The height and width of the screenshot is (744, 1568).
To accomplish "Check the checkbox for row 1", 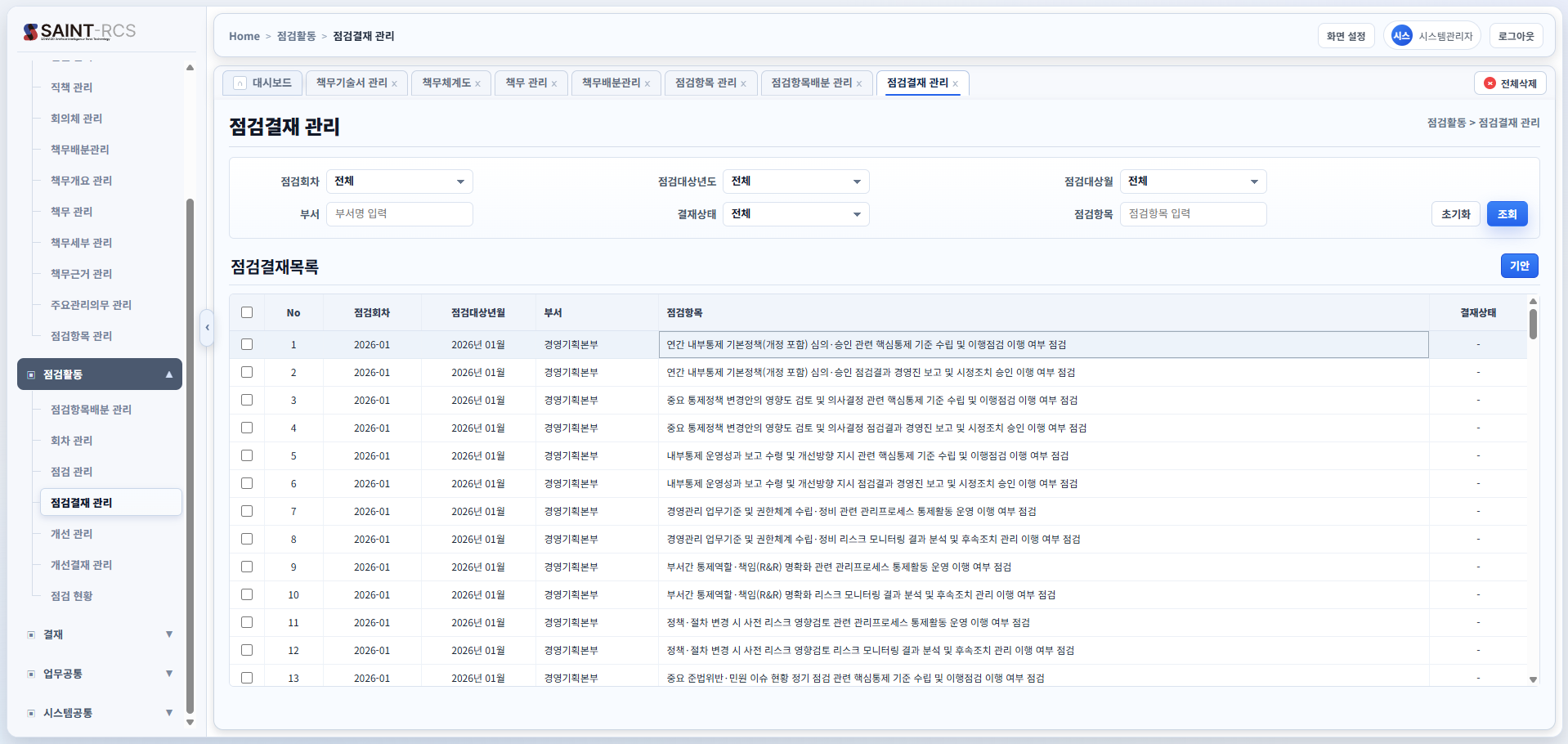I will [x=247, y=344].
